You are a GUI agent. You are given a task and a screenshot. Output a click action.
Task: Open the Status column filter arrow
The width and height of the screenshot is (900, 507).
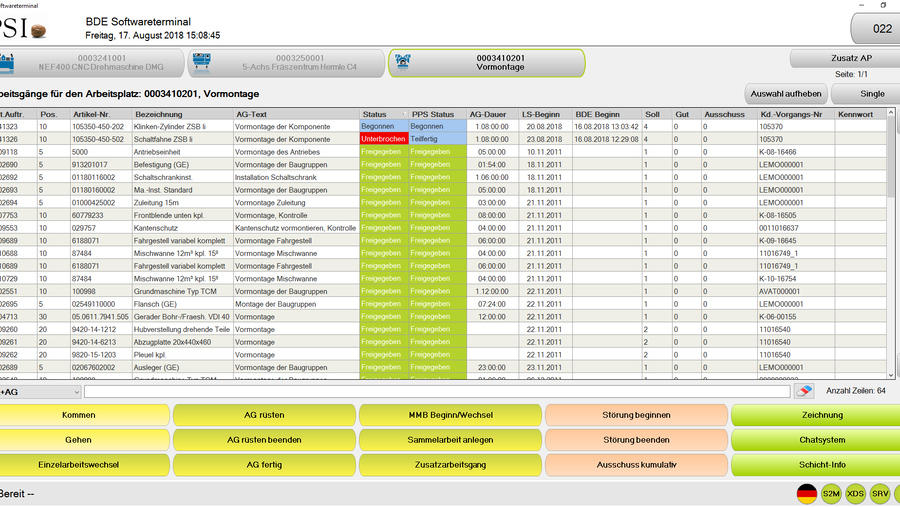point(404,114)
